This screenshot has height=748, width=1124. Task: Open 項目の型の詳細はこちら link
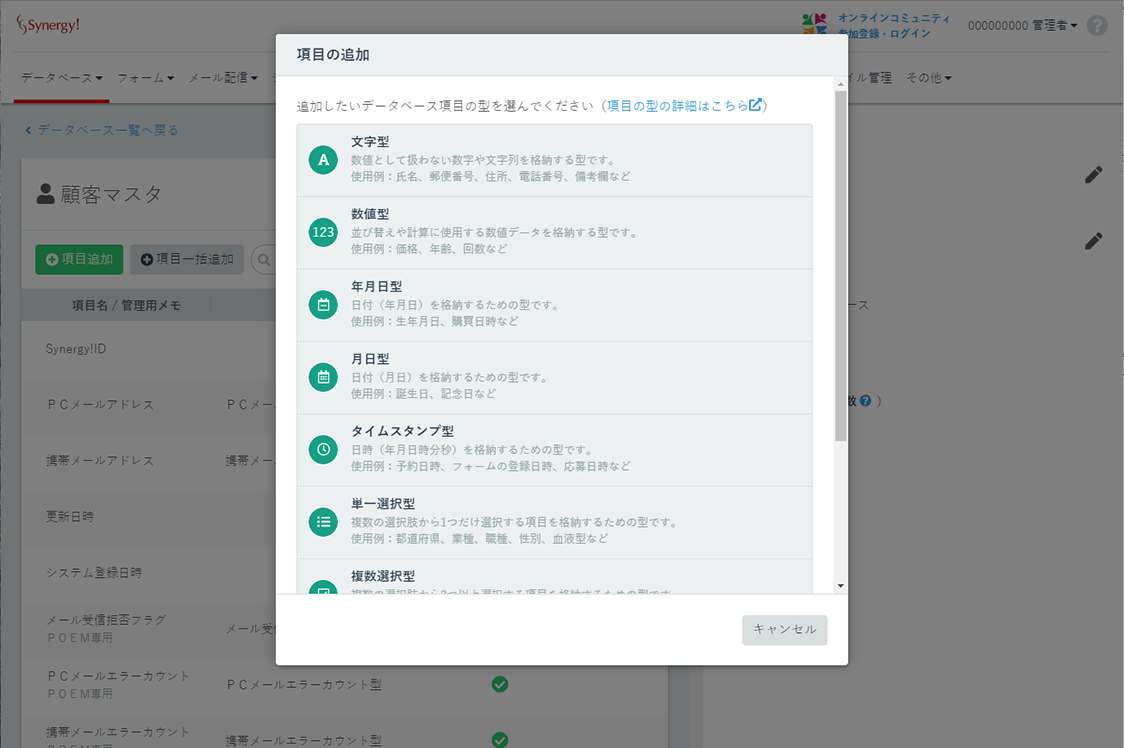684,106
